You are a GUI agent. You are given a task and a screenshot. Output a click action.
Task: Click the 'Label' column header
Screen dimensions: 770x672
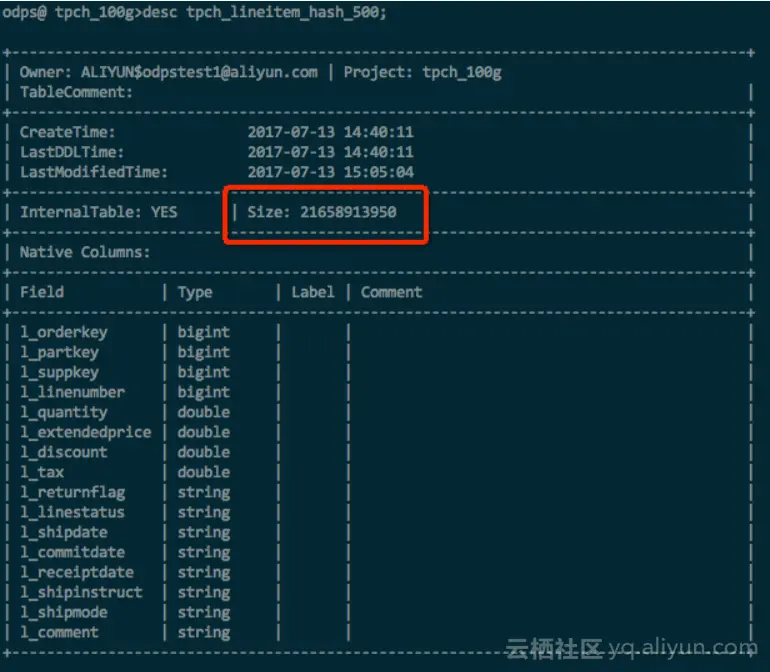point(313,292)
